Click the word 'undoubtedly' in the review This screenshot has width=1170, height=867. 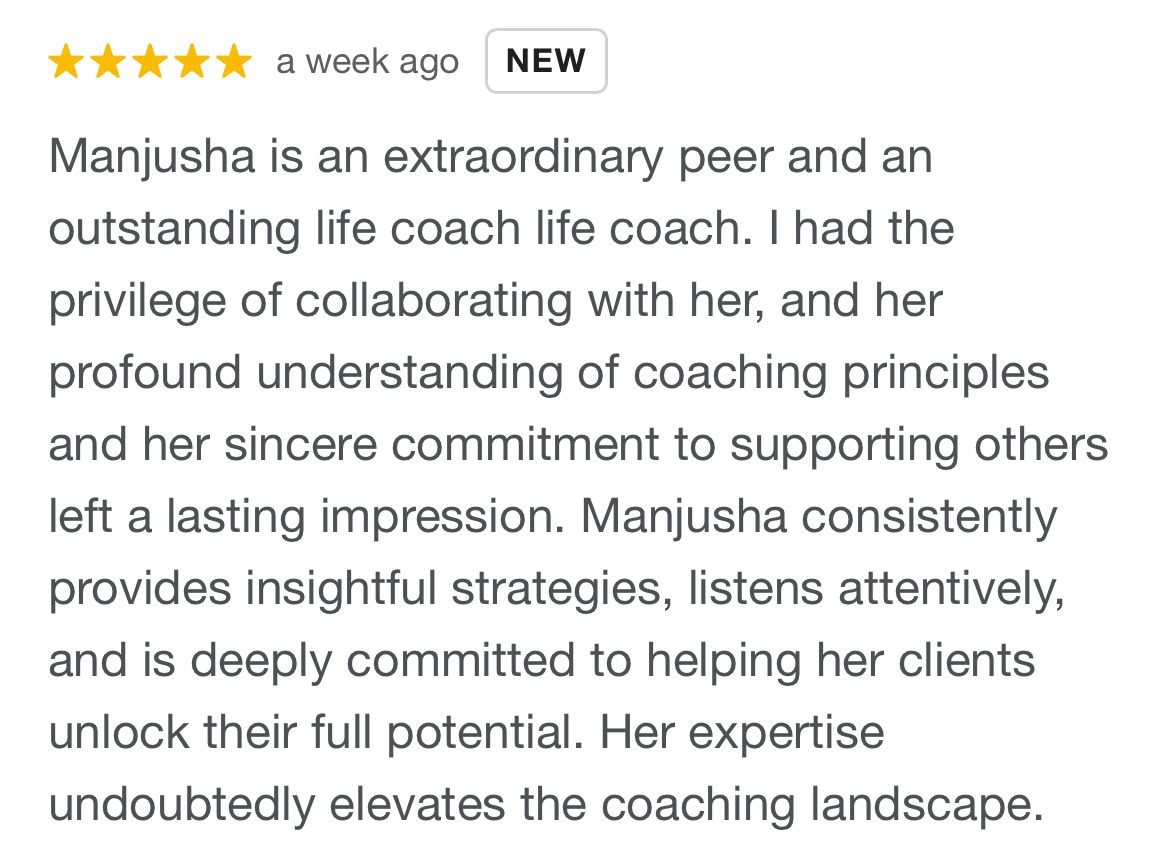click(182, 806)
